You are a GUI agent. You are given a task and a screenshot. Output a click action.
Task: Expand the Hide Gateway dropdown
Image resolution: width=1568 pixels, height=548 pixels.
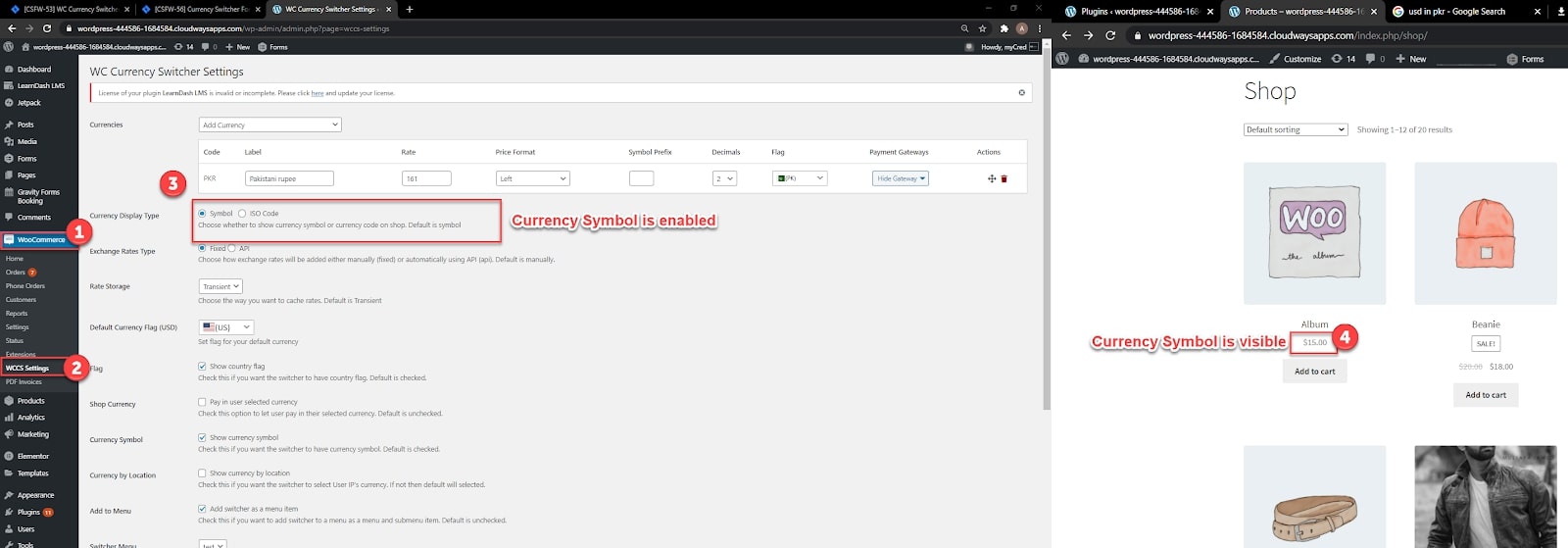(x=900, y=178)
